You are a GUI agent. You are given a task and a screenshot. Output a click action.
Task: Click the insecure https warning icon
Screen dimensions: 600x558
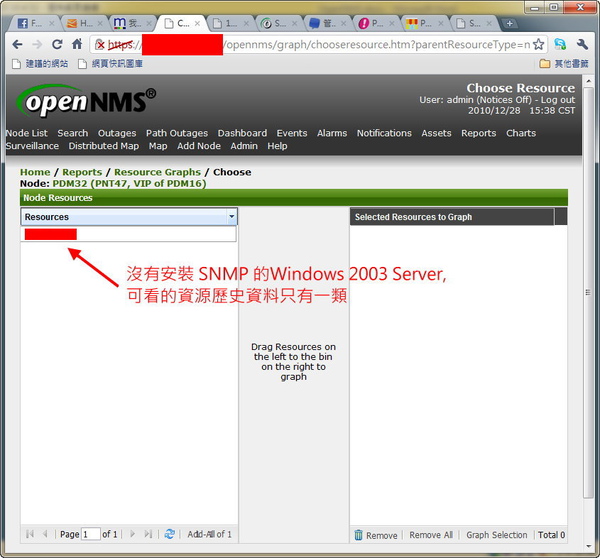(100, 44)
